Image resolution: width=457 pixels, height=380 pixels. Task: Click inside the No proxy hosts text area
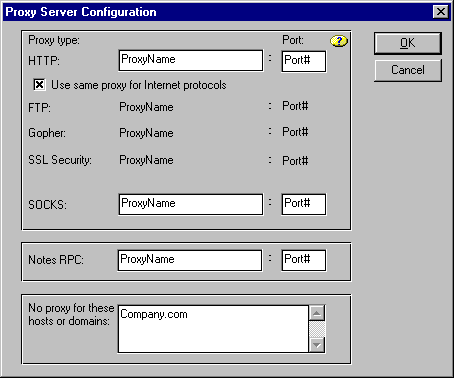coord(213,329)
